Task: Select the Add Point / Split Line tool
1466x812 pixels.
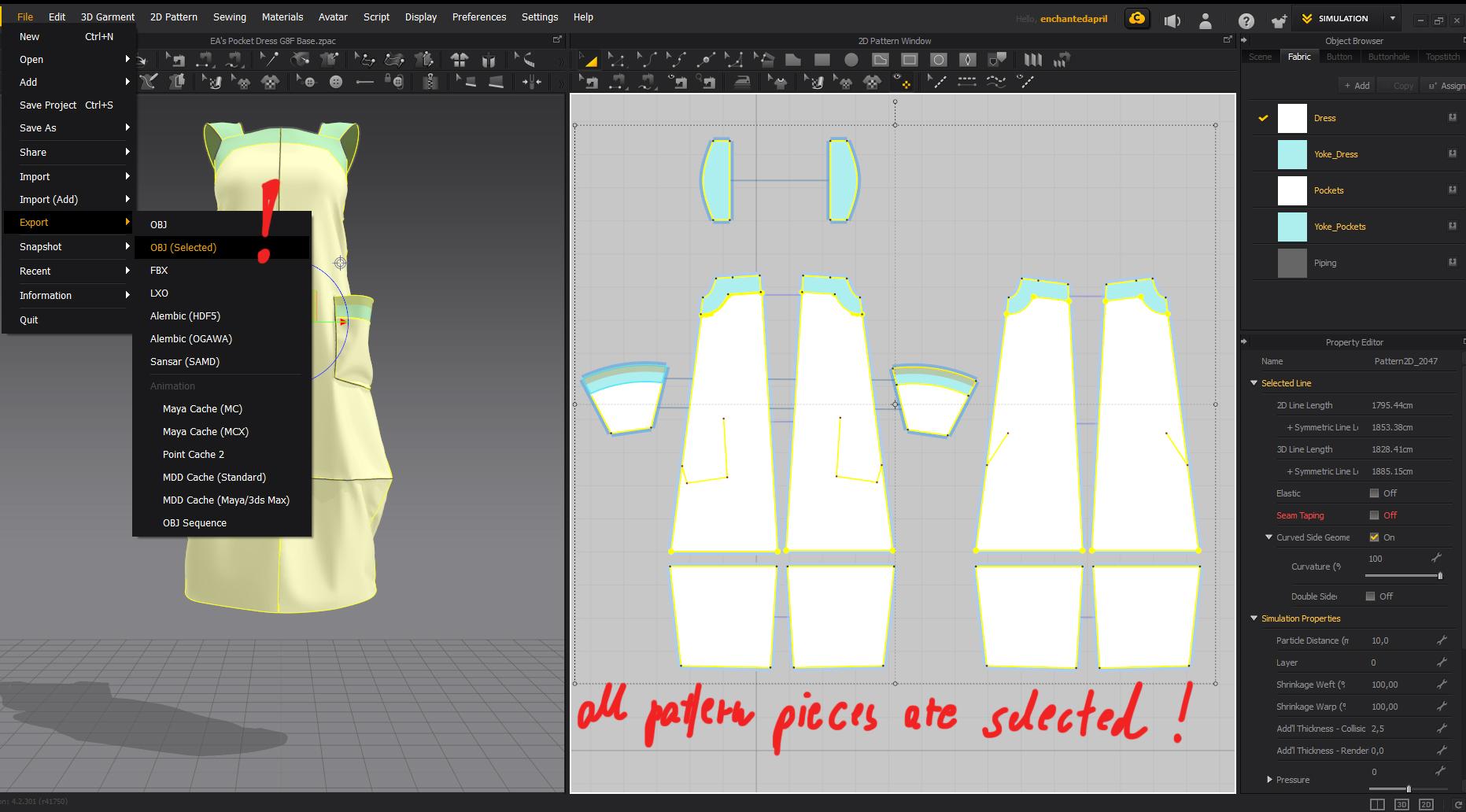Action: [x=706, y=60]
